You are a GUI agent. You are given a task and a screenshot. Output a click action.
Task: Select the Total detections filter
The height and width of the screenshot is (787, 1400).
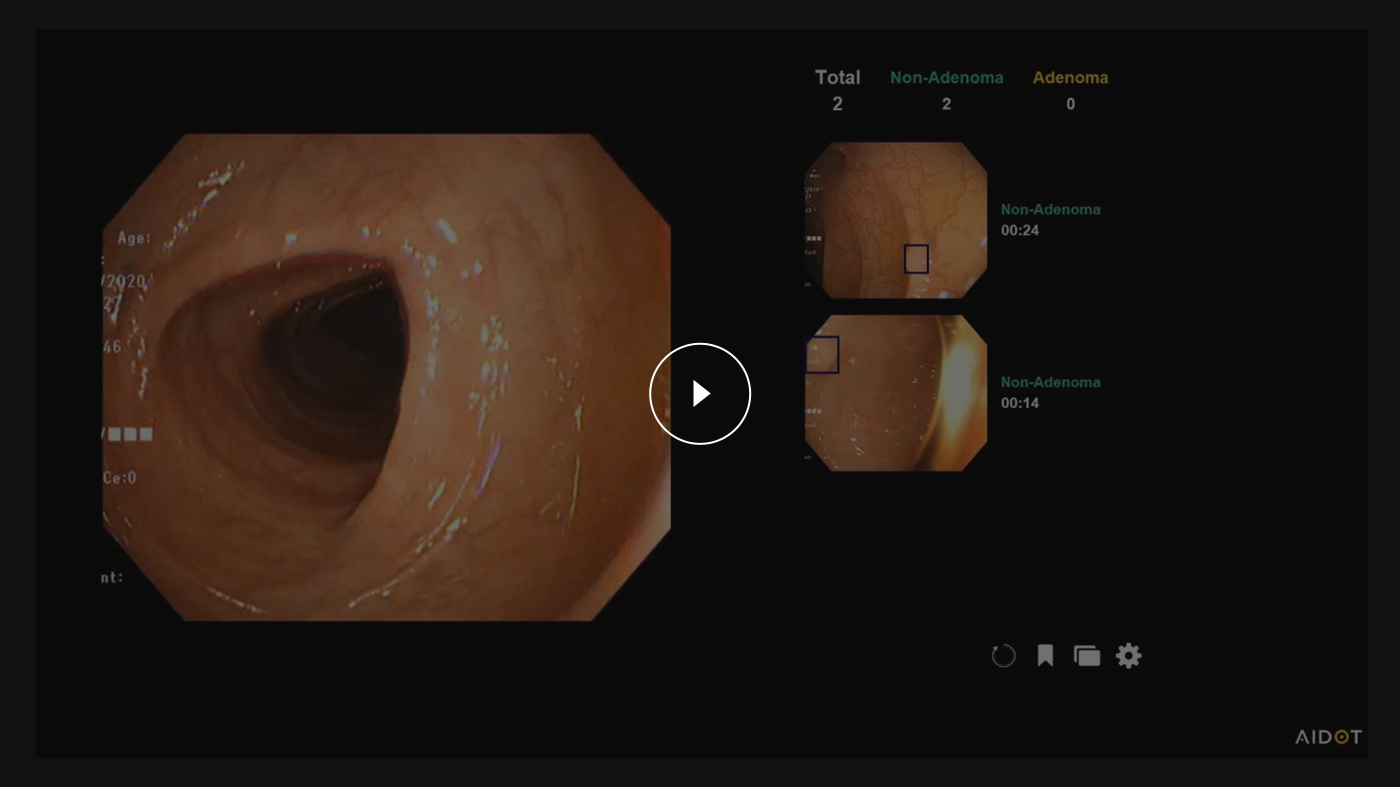pyautogui.click(x=837, y=77)
